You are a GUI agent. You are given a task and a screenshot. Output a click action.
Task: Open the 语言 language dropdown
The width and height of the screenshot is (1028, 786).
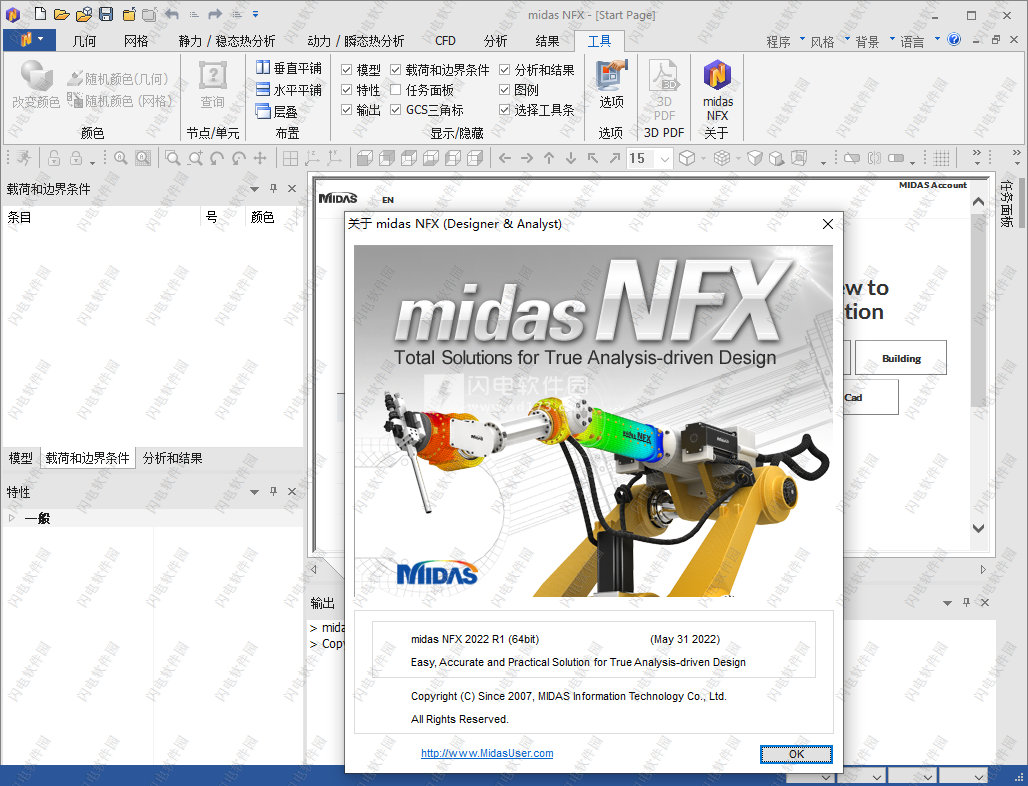[920, 41]
